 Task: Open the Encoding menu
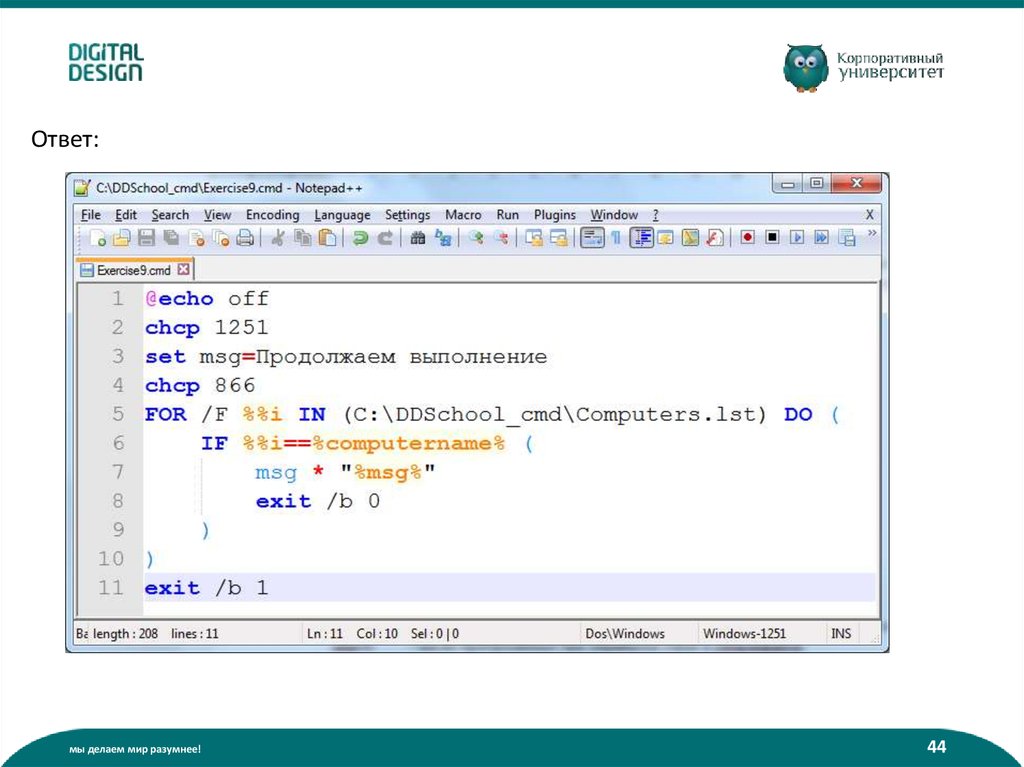pyautogui.click(x=272, y=215)
